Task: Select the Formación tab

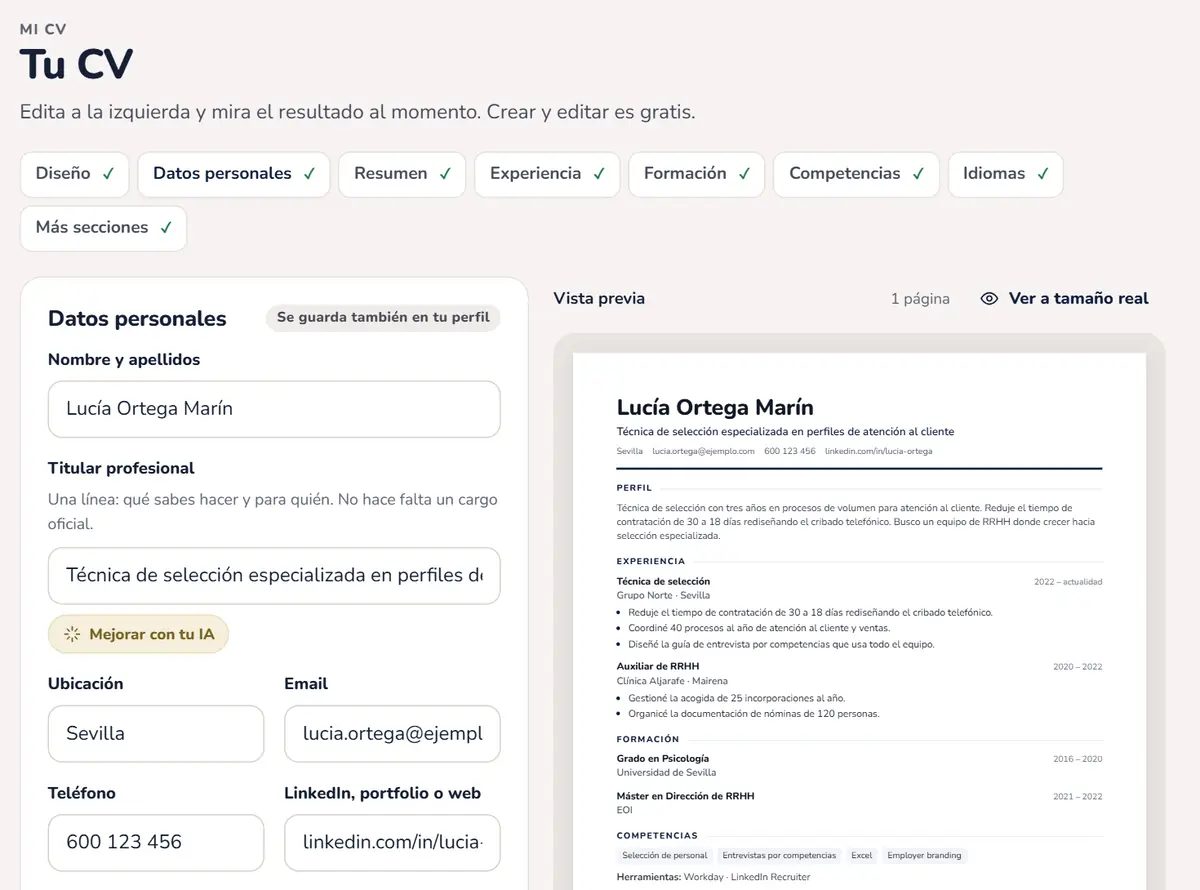Action: 696,174
